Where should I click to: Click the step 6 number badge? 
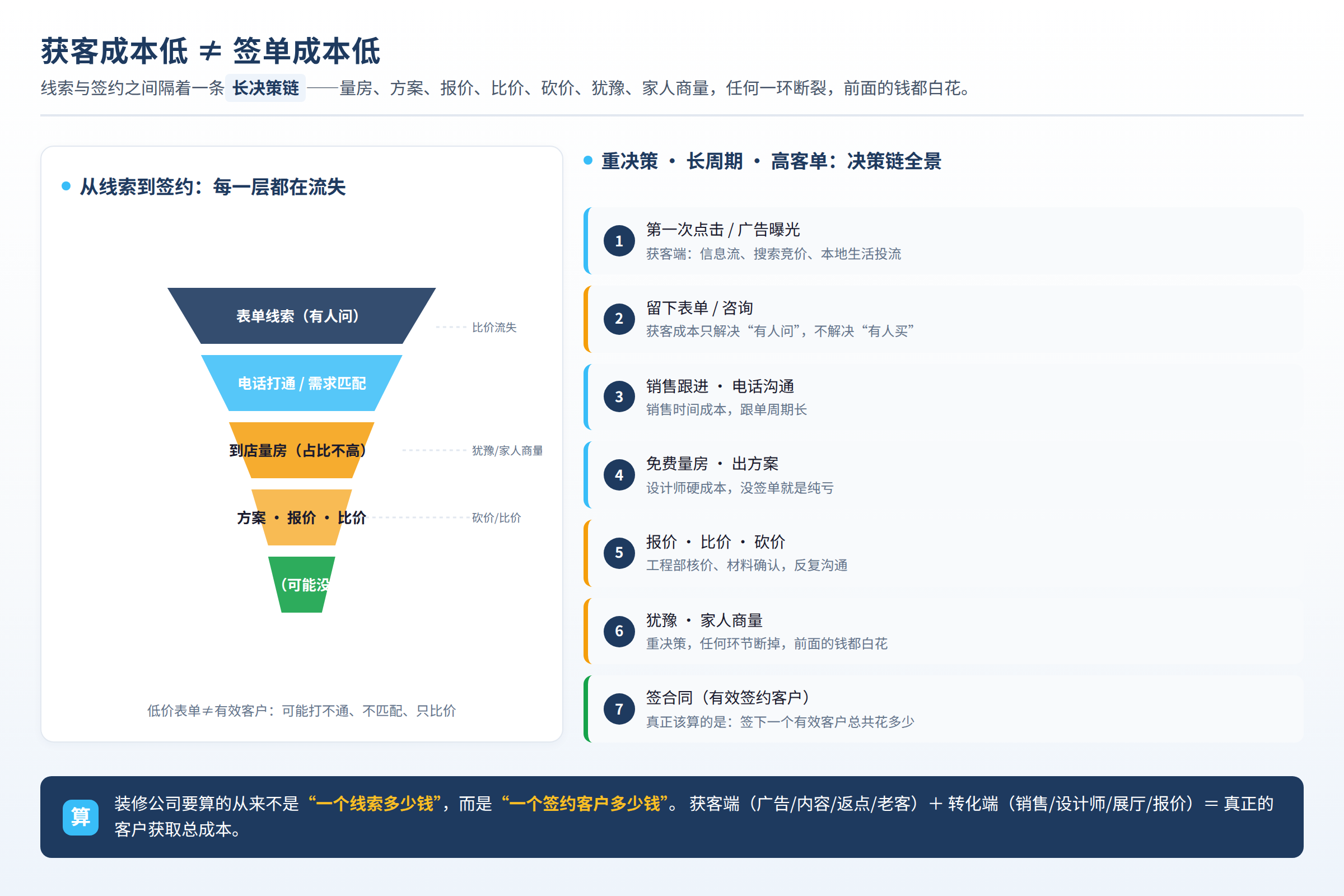coord(619,631)
